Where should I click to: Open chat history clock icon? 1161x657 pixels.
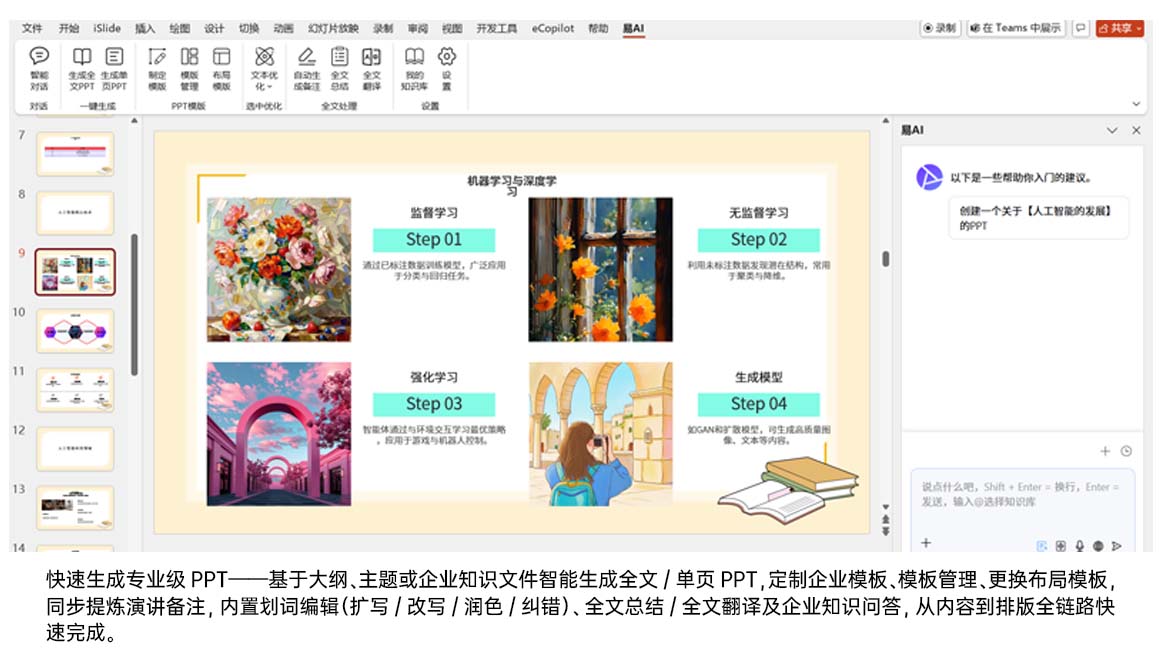(1126, 451)
